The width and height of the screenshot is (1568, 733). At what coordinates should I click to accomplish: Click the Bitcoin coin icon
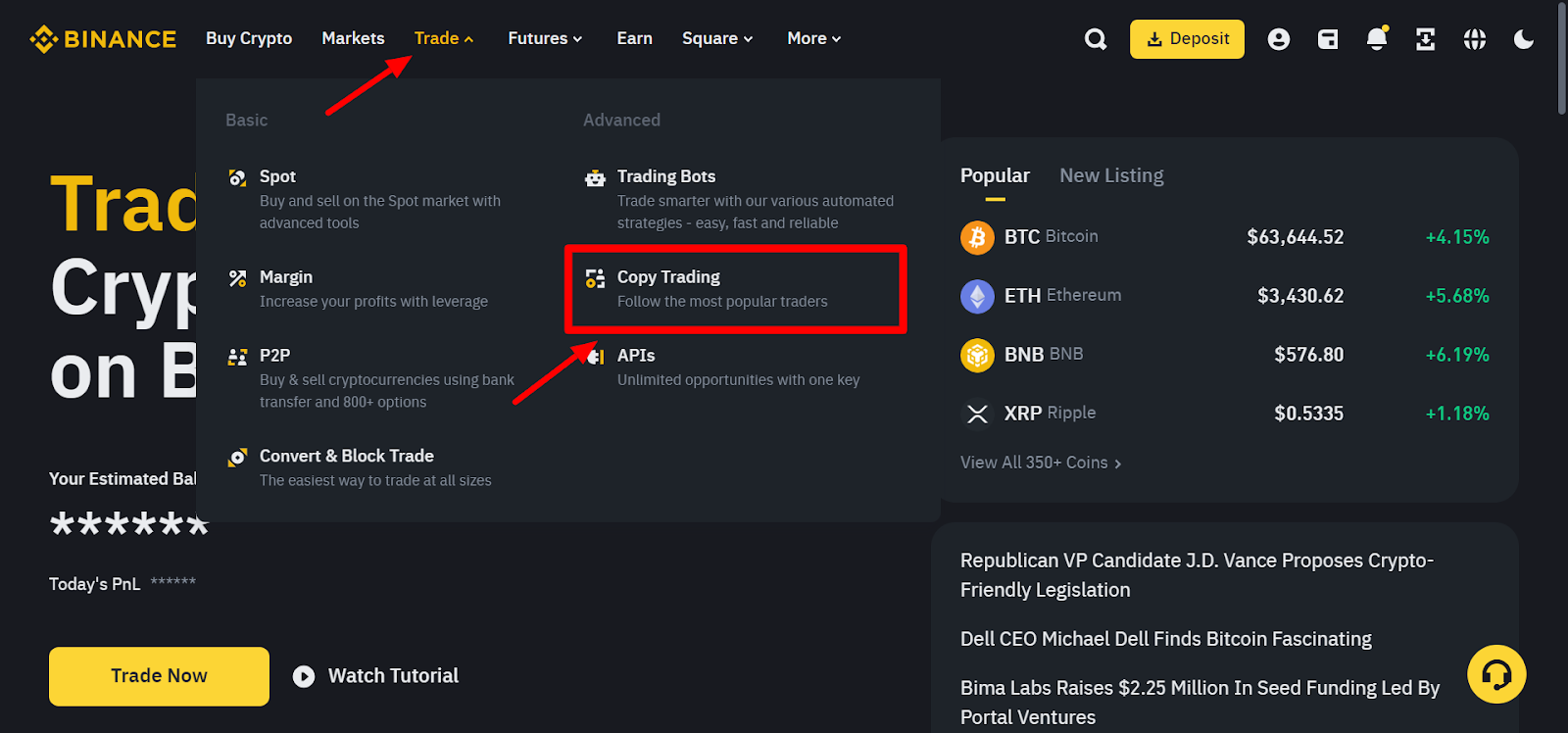tap(977, 237)
